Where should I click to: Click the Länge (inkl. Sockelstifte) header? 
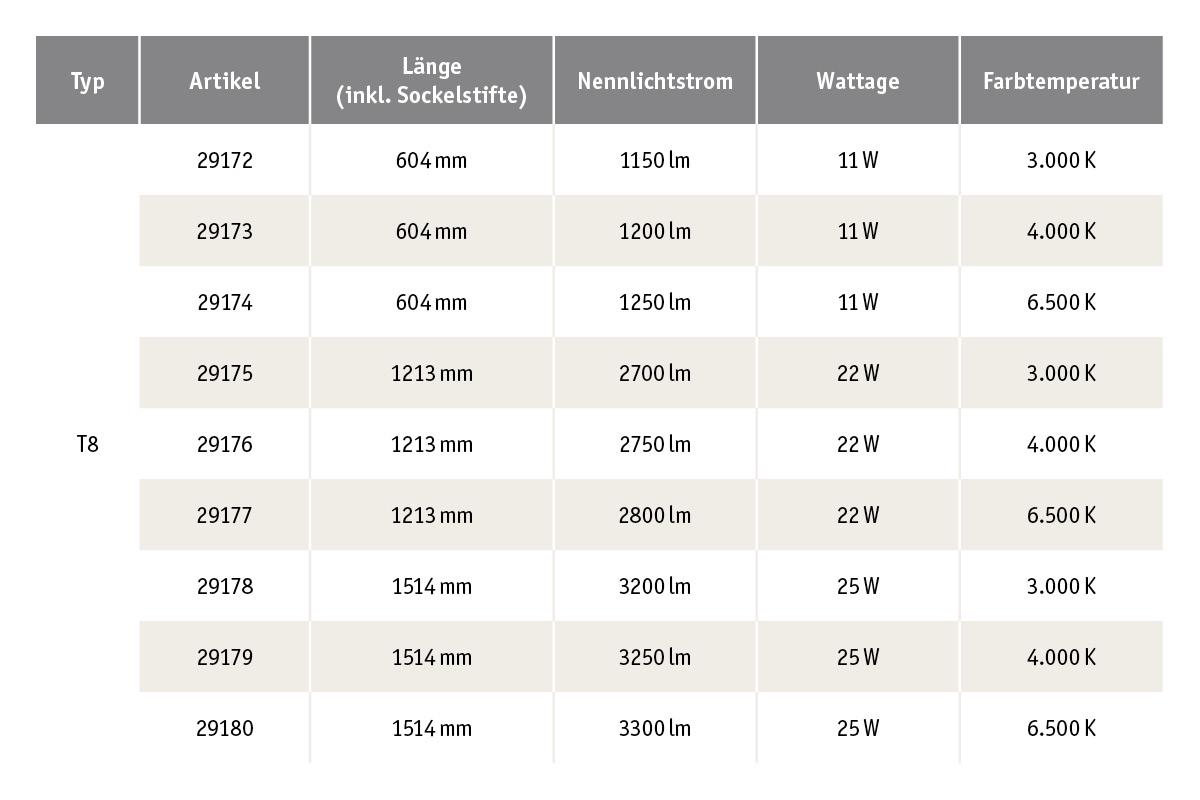[x=431, y=81]
